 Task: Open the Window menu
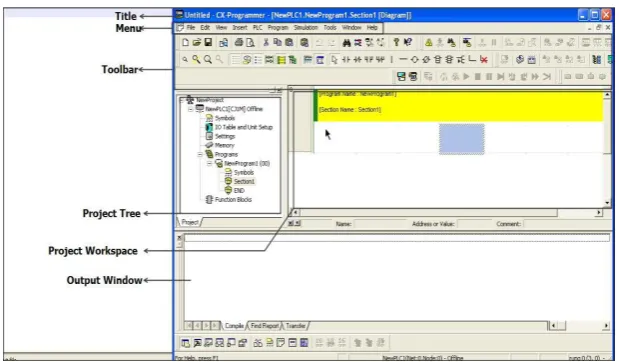(x=351, y=28)
